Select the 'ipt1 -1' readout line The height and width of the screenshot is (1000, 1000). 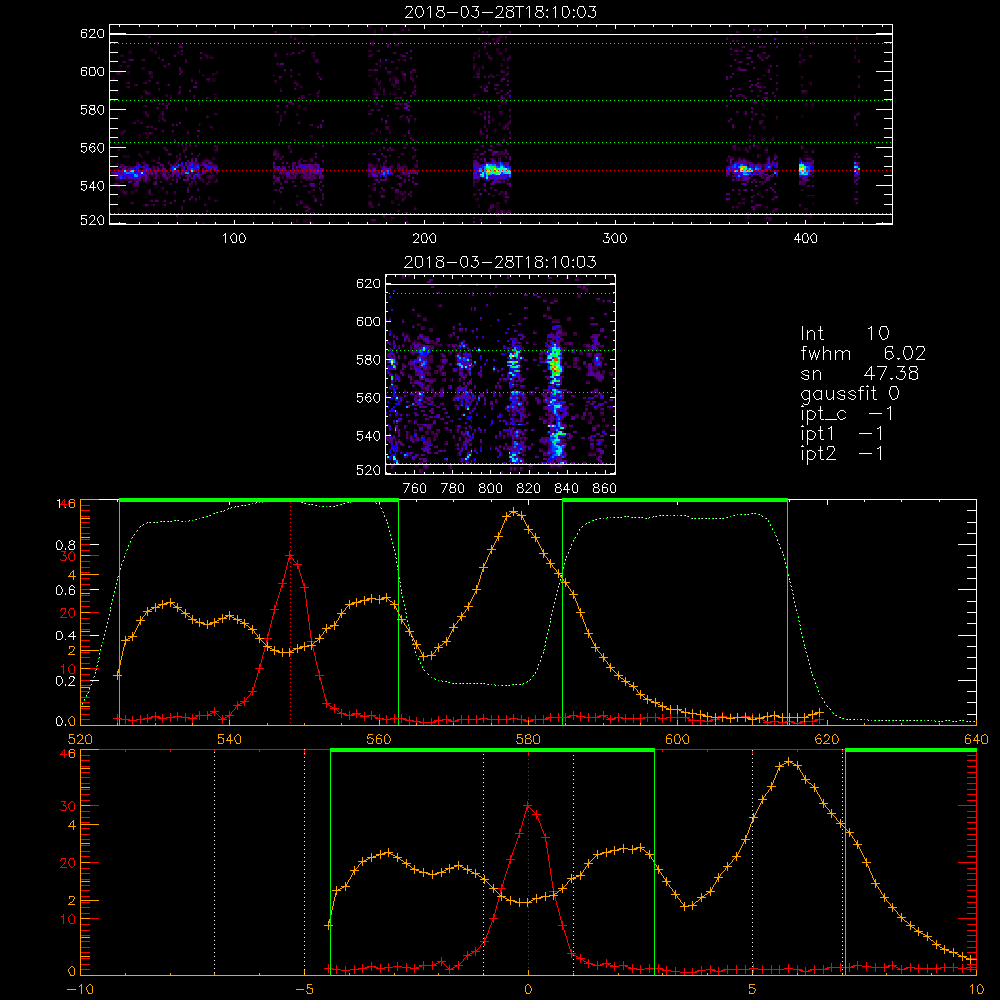tap(842, 434)
